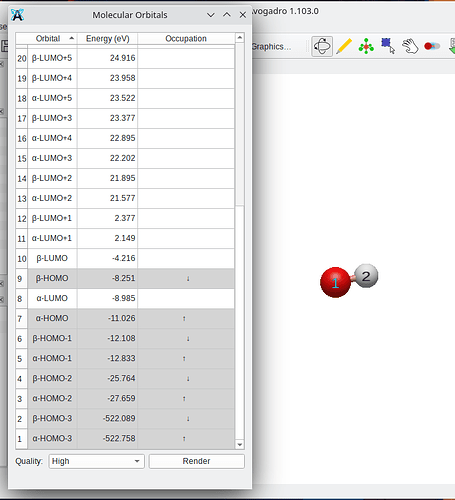Select the α-LUMO orbital row
The height and width of the screenshot is (500, 455).
tap(125, 298)
